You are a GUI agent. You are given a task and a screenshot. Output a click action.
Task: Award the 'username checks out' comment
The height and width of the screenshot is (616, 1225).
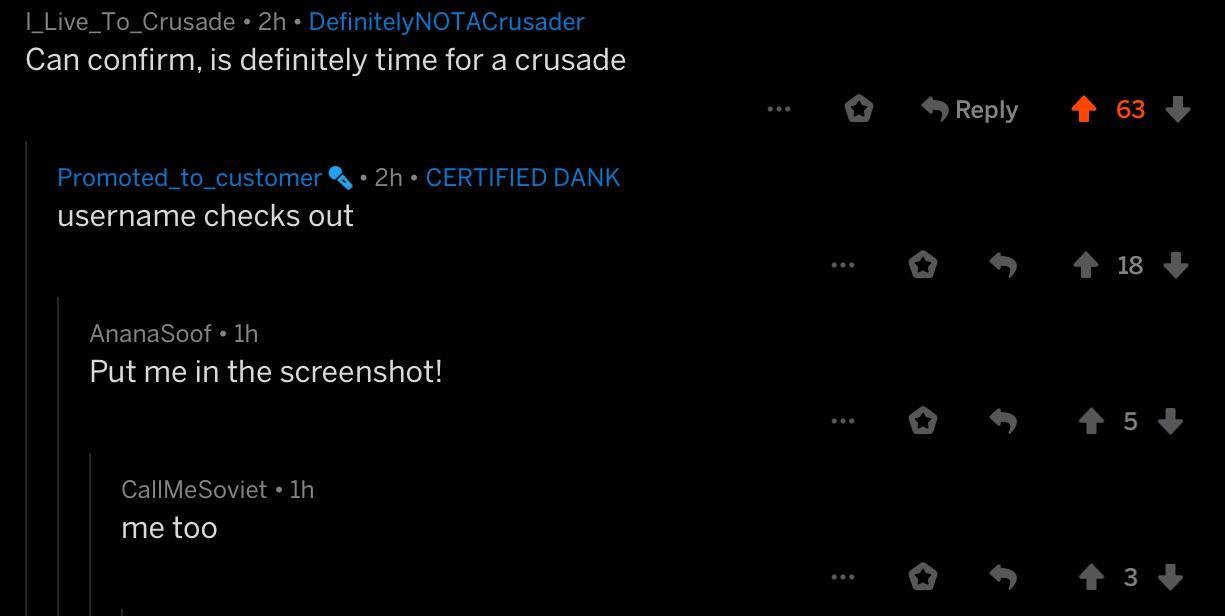922,265
